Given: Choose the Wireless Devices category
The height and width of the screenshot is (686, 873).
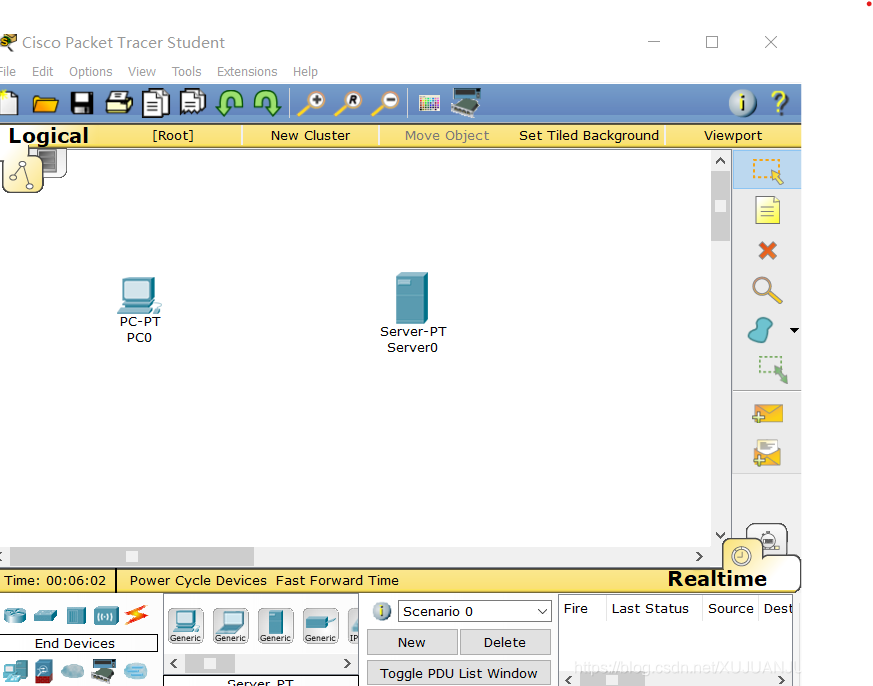Looking at the screenshot, I should [x=106, y=615].
